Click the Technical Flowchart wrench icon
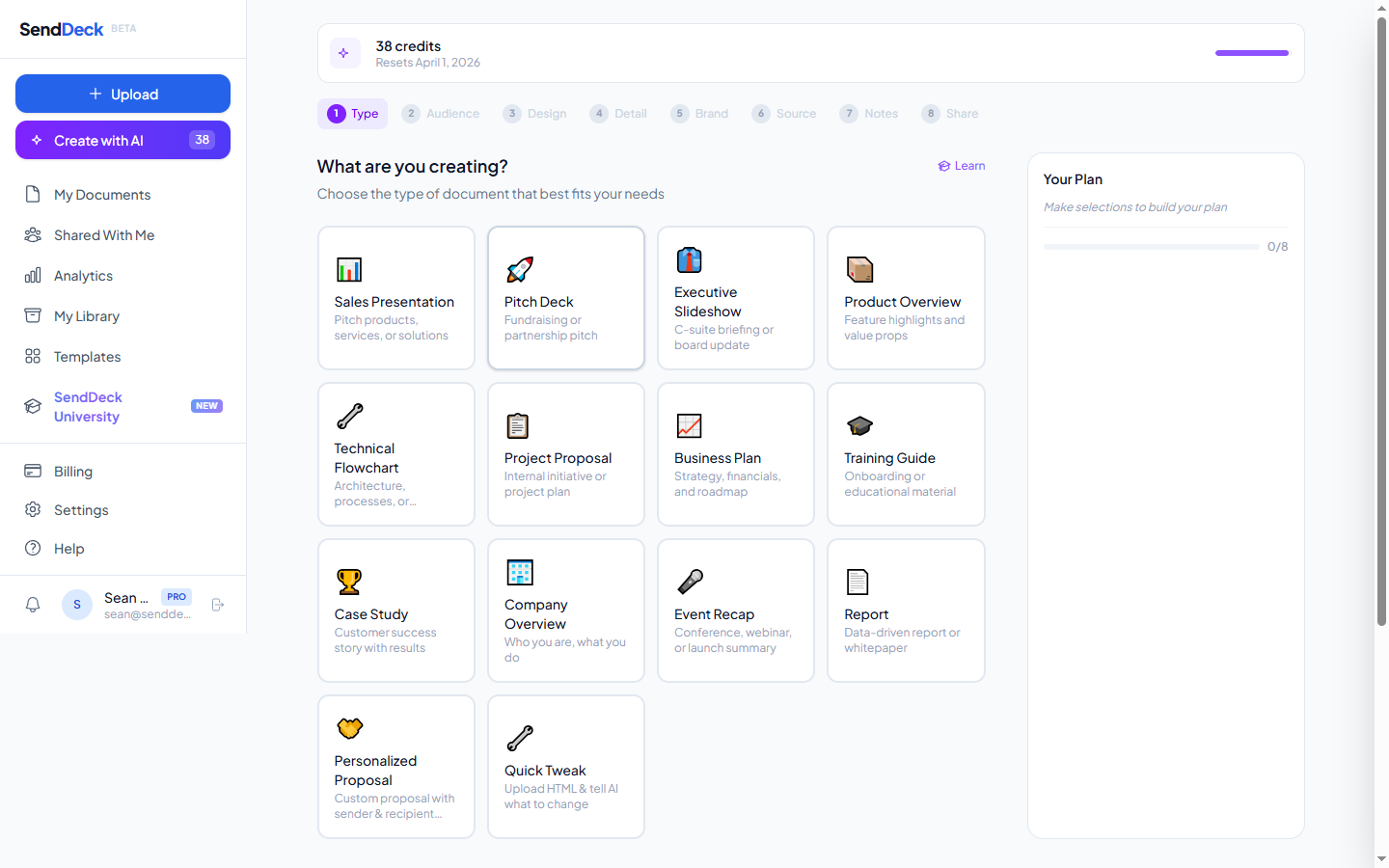Screen dimensions: 1389x868 (350, 416)
